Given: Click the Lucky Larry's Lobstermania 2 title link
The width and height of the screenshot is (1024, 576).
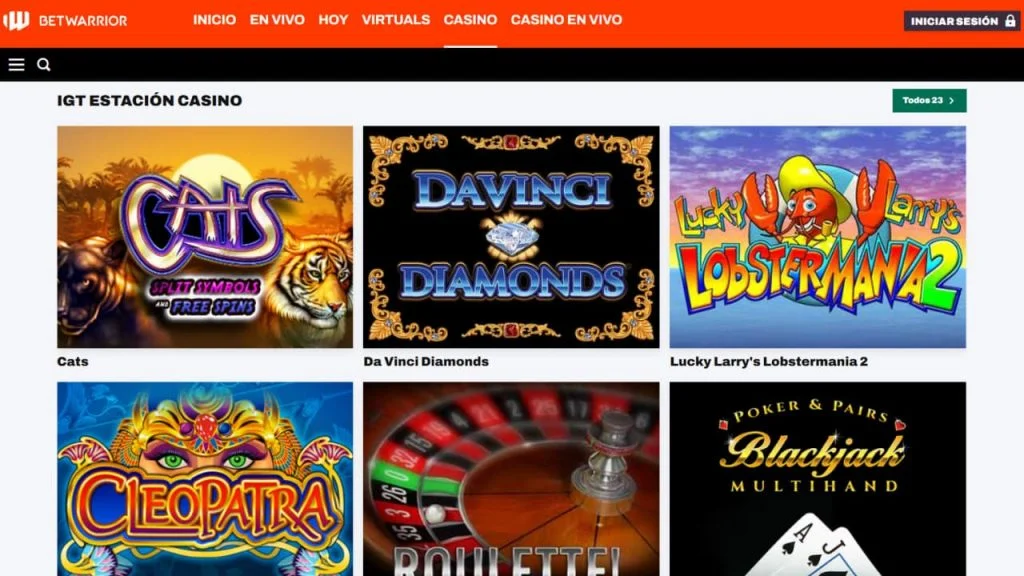Looking at the screenshot, I should [769, 361].
